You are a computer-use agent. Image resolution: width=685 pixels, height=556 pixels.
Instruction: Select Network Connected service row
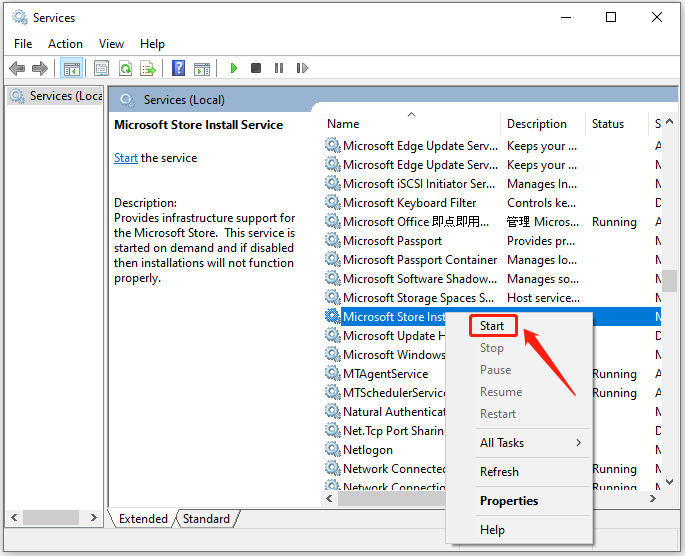[x=385, y=468]
